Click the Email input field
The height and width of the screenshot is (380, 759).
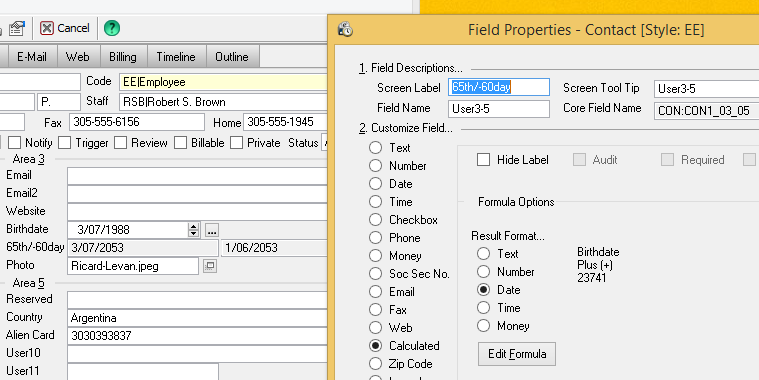(x=197, y=176)
